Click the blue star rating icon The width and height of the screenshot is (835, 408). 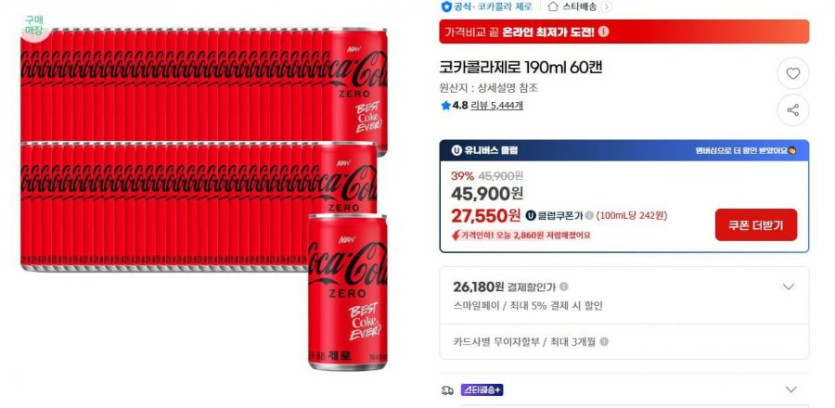point(446,105)
